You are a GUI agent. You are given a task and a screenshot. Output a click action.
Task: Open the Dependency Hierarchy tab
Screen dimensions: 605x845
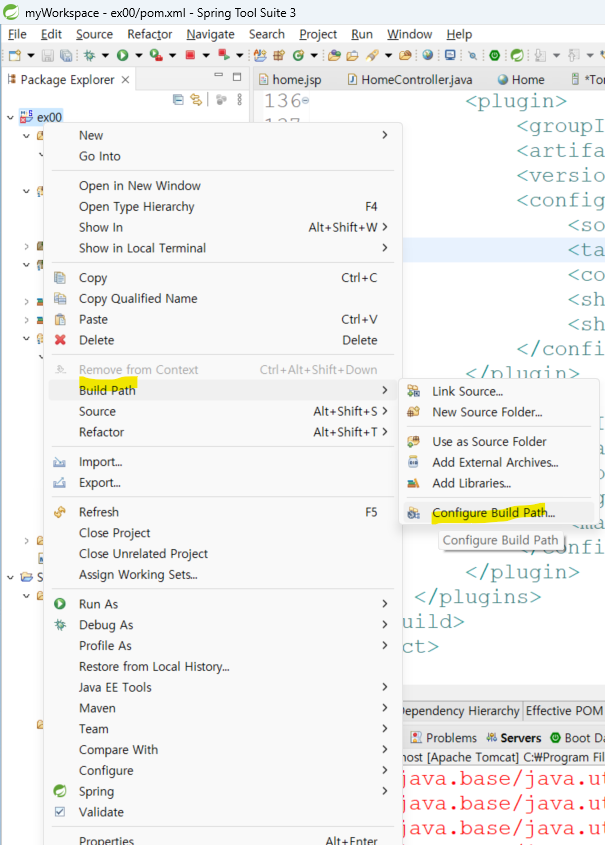(461, 711)
